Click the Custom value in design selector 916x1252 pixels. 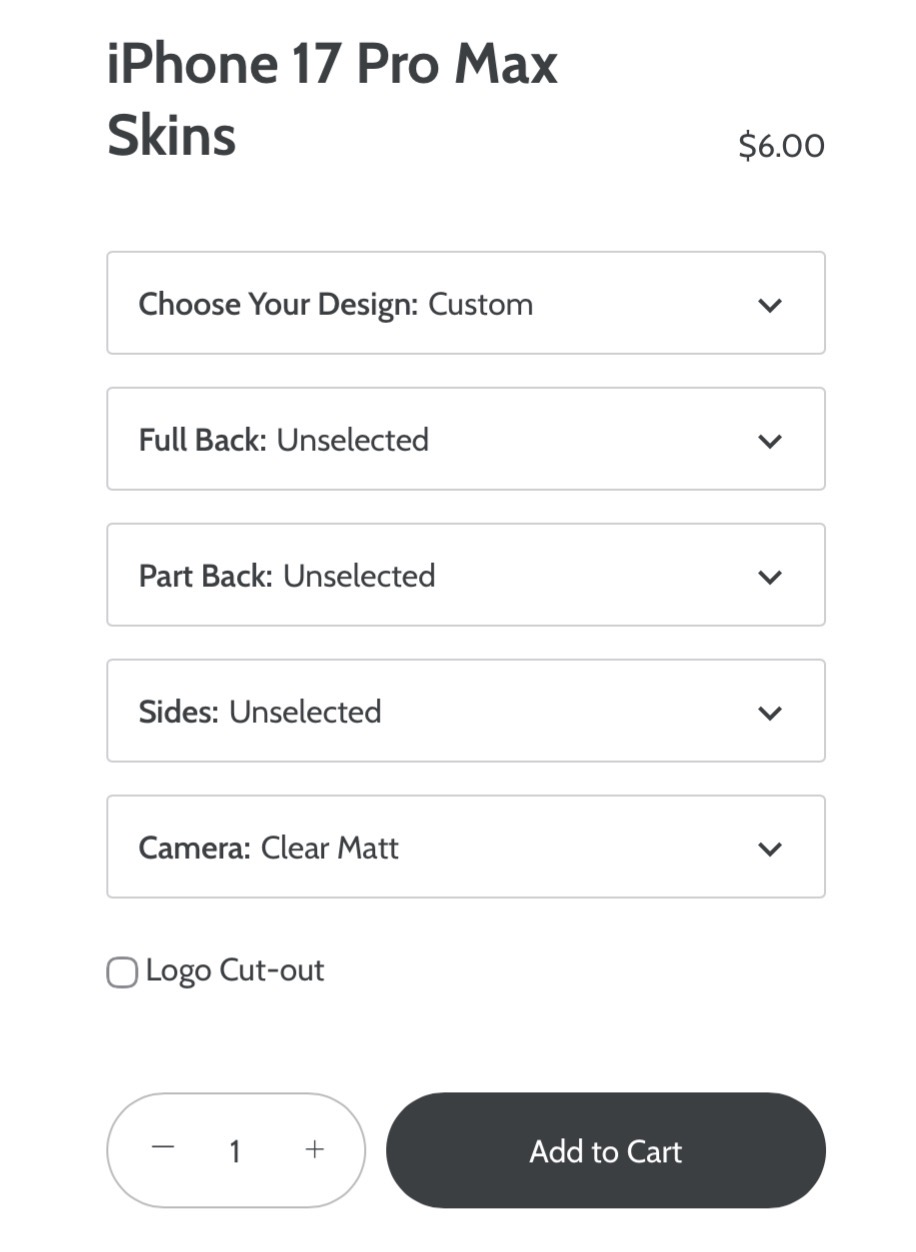pyautogui.click(x=481, y=304)
